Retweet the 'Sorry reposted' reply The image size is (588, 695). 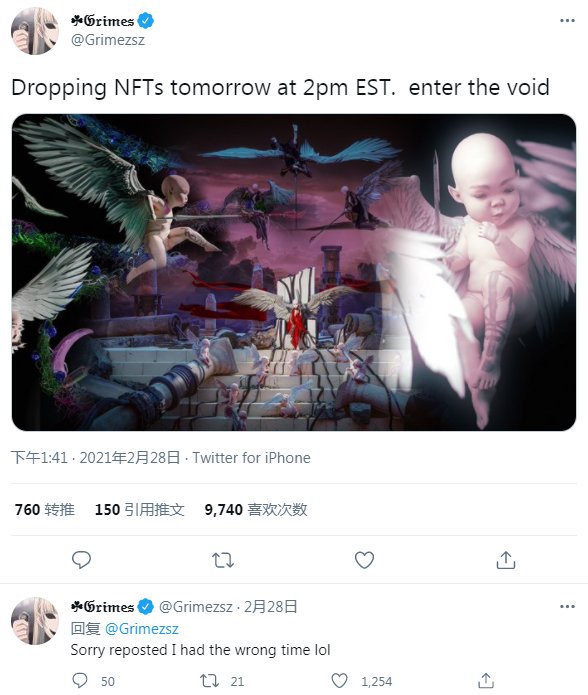[210, 680]
